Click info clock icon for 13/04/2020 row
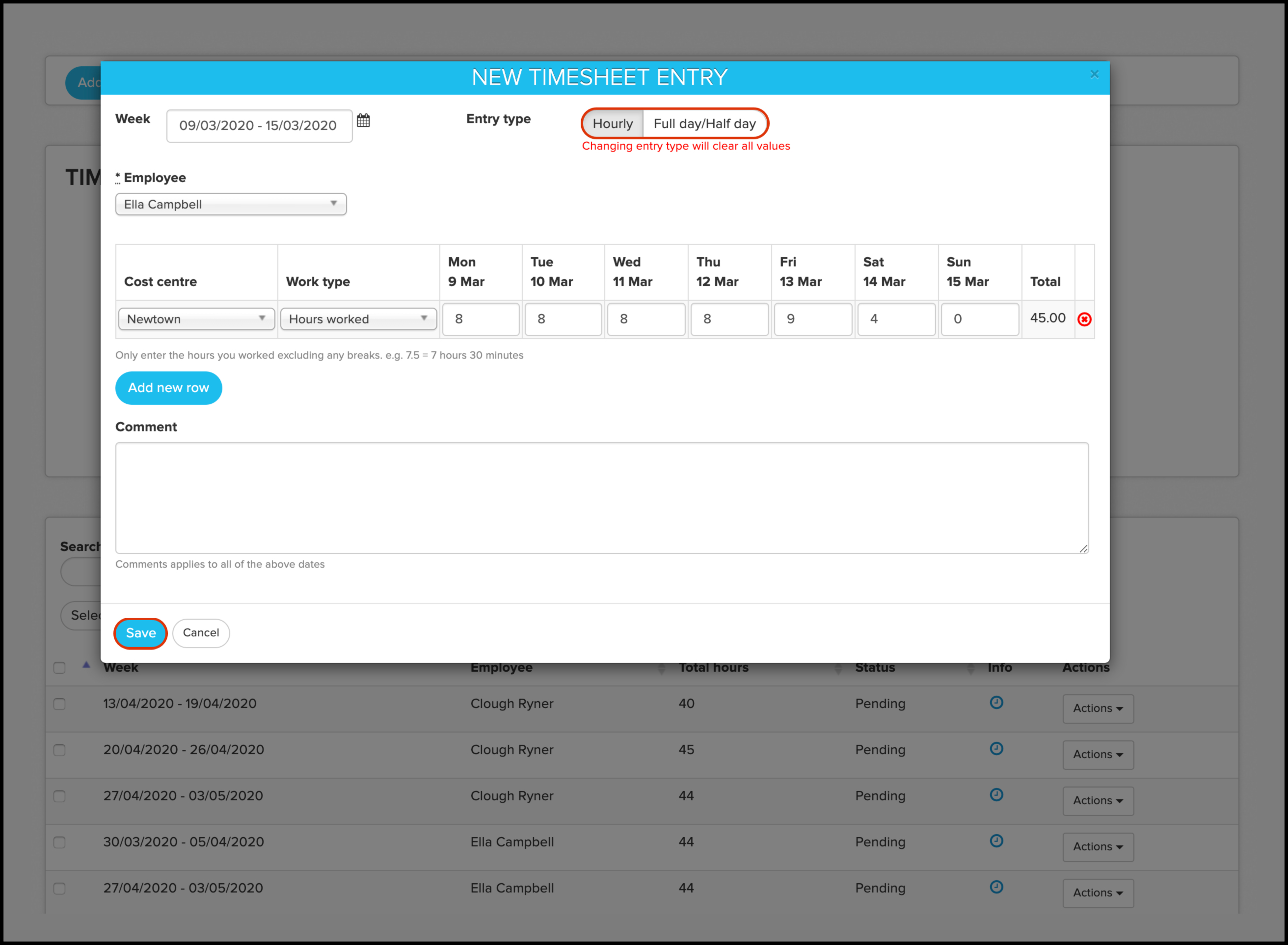 pos(996,703)
